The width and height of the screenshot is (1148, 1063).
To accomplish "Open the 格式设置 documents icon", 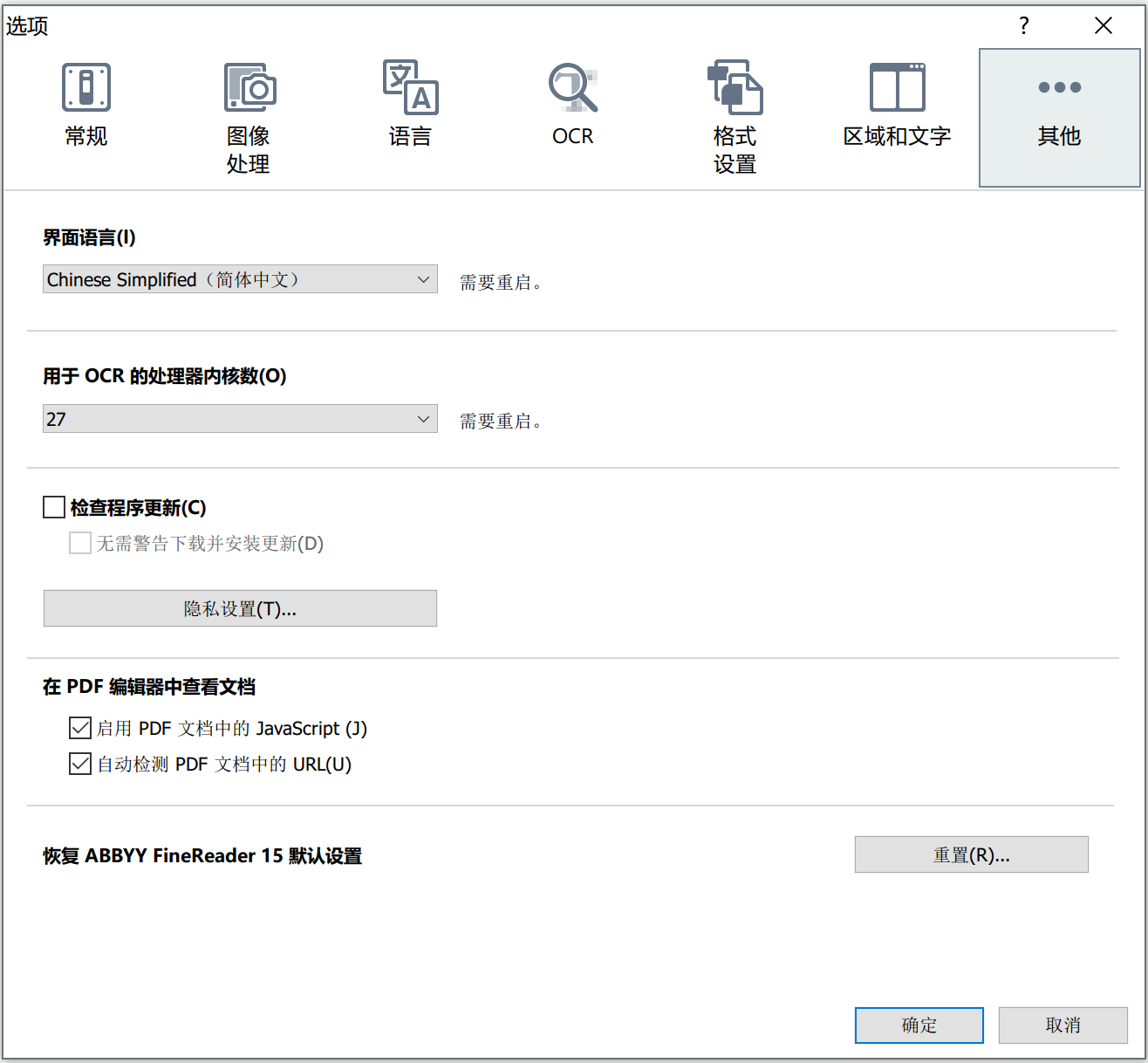I will 735,87.
